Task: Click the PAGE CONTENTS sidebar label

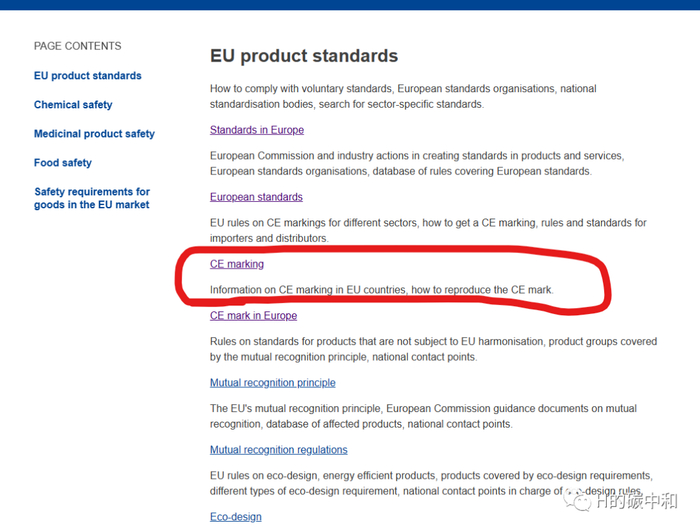Action: click(x=78, y=46)
